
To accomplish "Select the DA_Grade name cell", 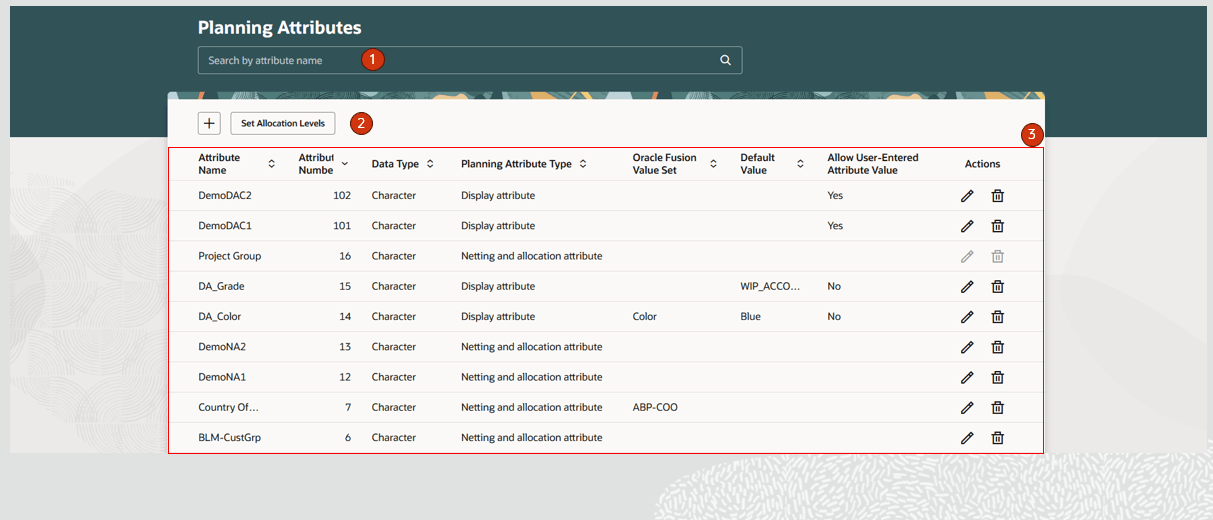I will point(221,287).
